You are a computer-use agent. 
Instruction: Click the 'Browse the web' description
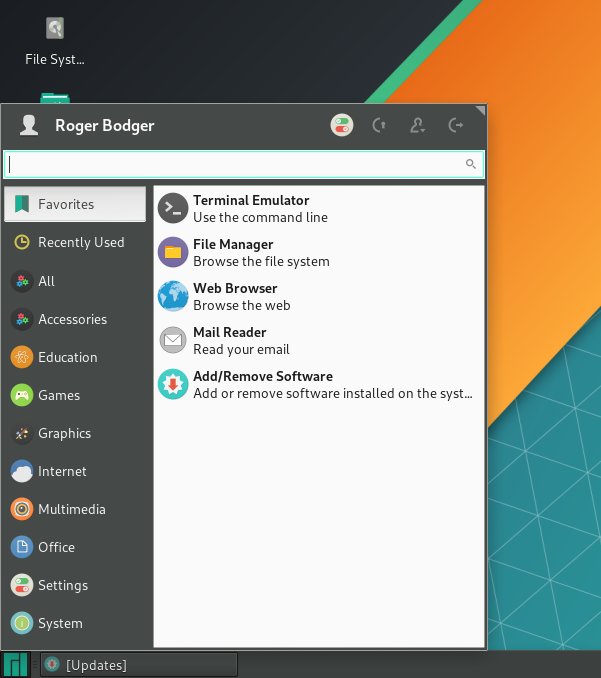click(x=242, y=305)
